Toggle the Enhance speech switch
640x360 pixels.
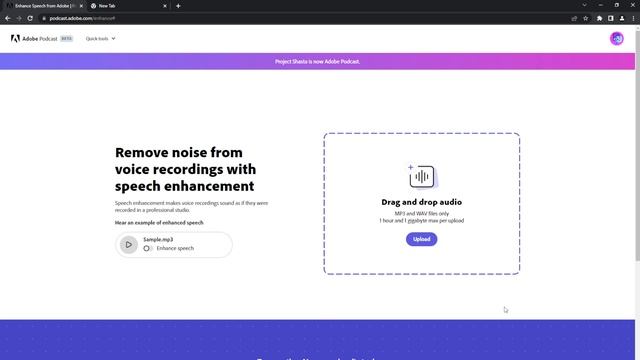click(x=147, y=248)
